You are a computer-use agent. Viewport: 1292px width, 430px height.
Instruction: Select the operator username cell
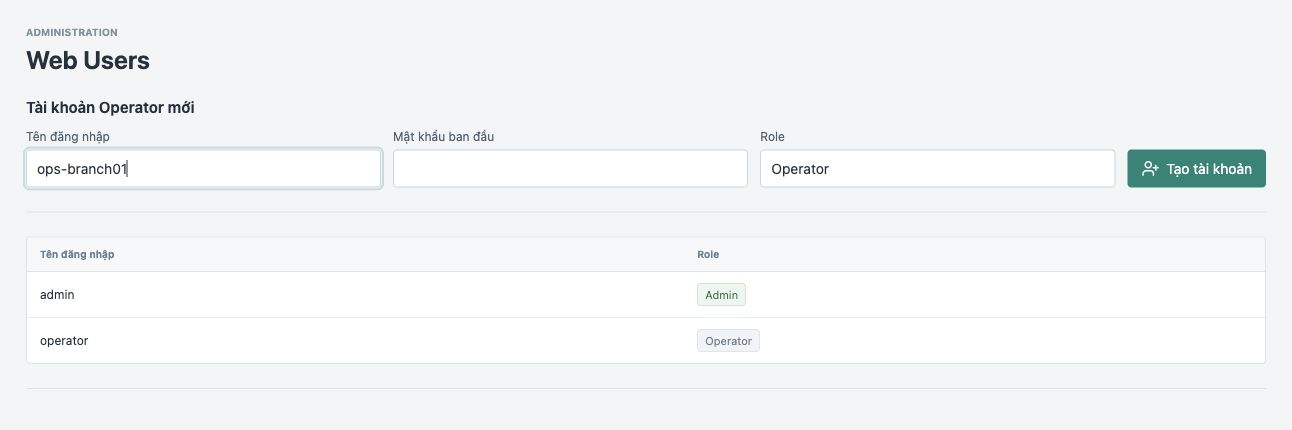tap(64, 341)
